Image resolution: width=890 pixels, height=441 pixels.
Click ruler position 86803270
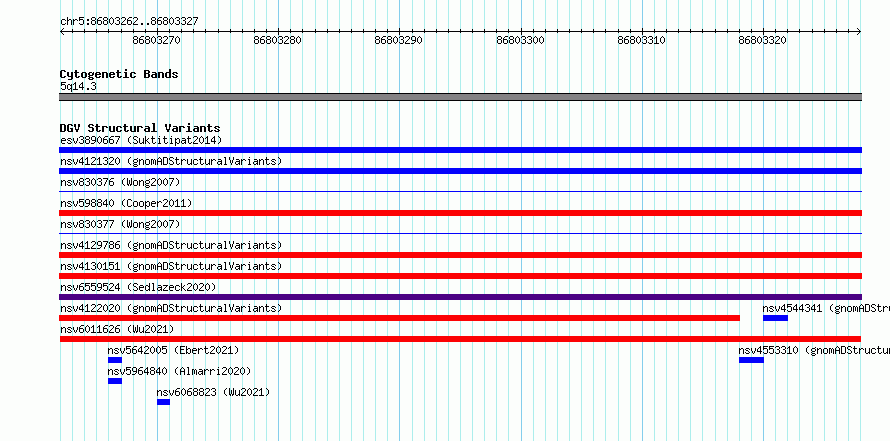tap(157, 41)
